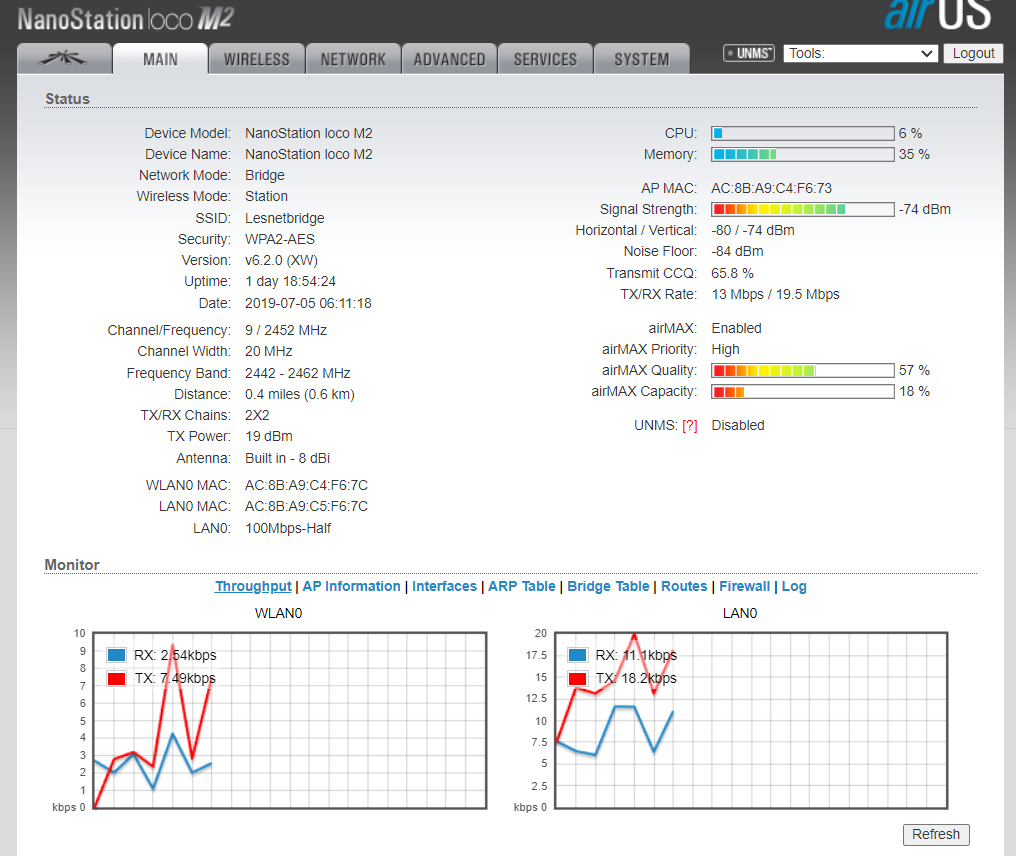Click the Logout button
This screenshot has width=1016, height=856.
(973, 53)
